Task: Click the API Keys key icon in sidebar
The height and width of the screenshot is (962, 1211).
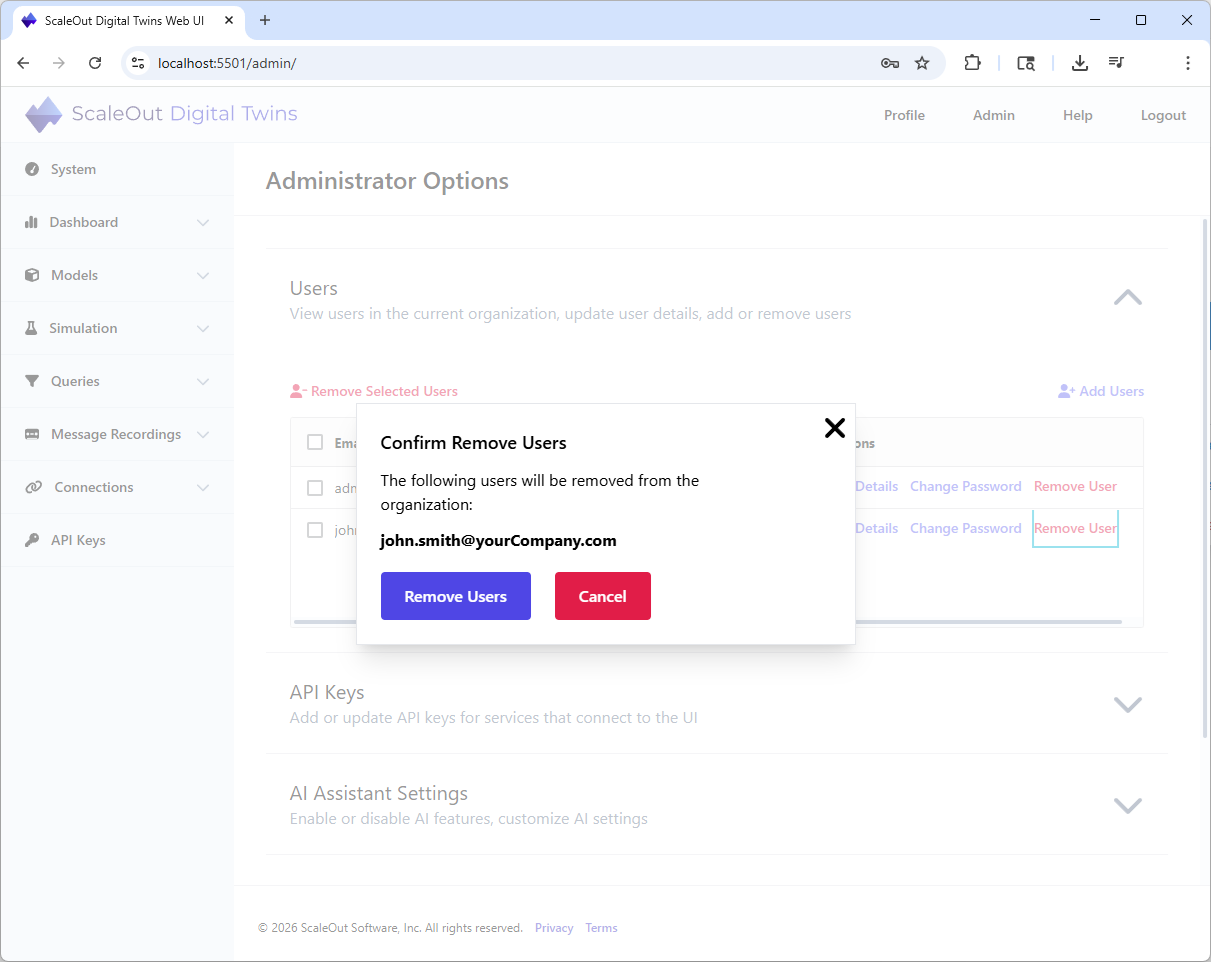Action: 32,540
